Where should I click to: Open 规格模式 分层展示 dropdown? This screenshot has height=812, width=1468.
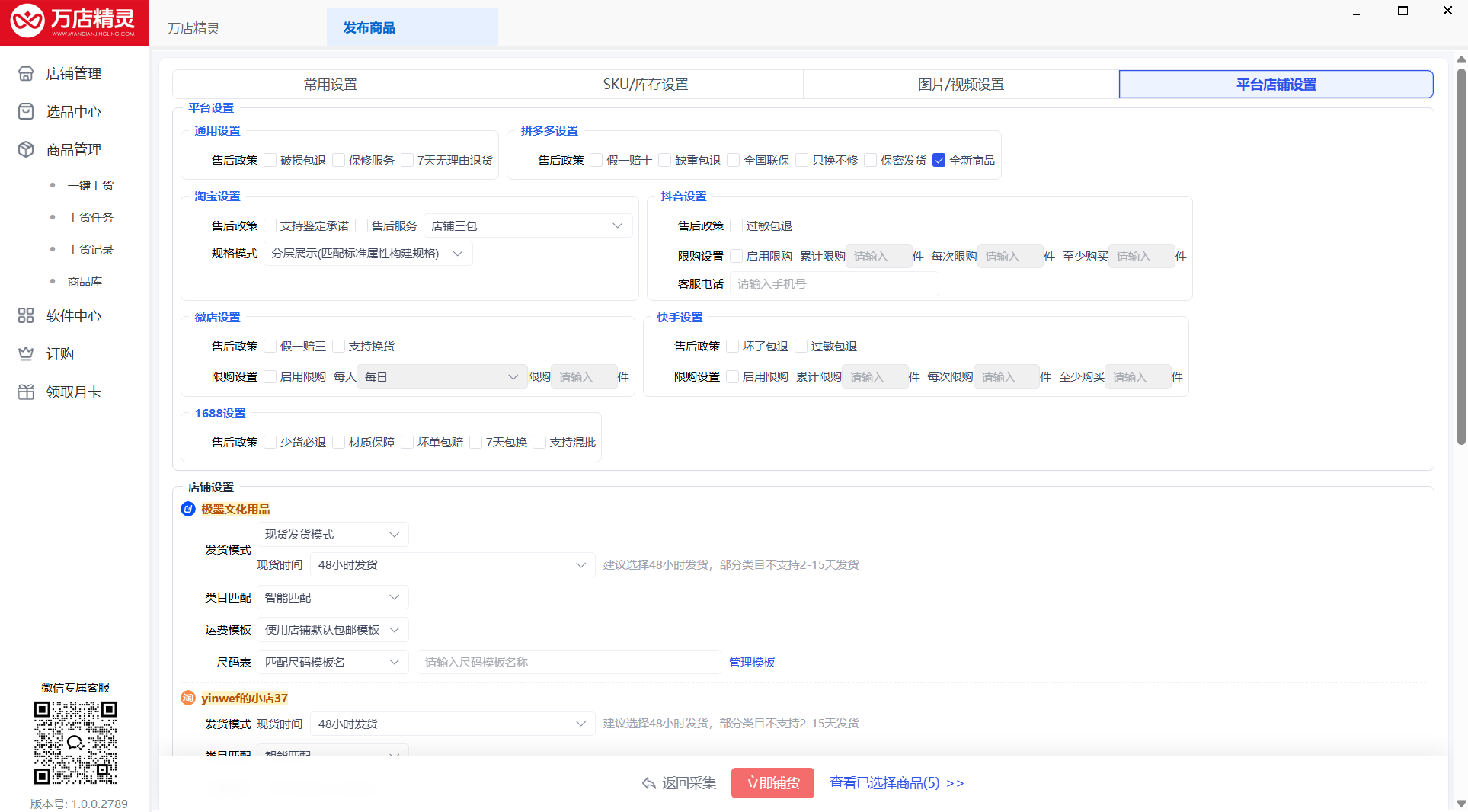[368, 253]
